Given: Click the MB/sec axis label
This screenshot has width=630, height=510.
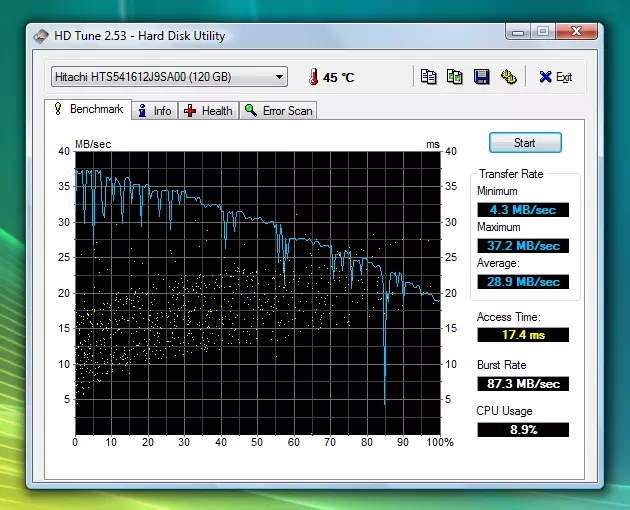Looking at the screenshot, I should coord(93,144).
